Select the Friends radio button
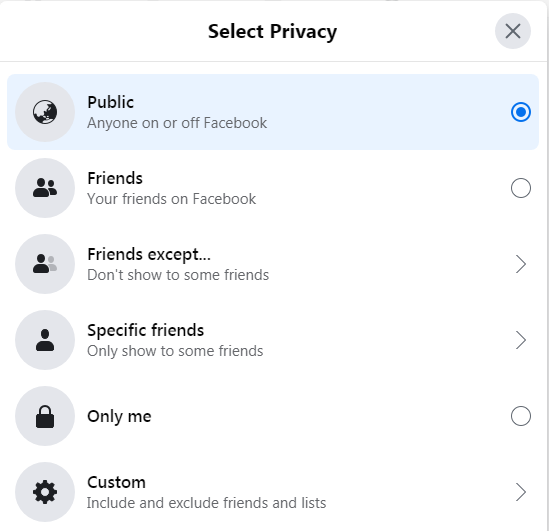Image resolution: width=549 pixels, height=531 pixels. pos(521,188)
